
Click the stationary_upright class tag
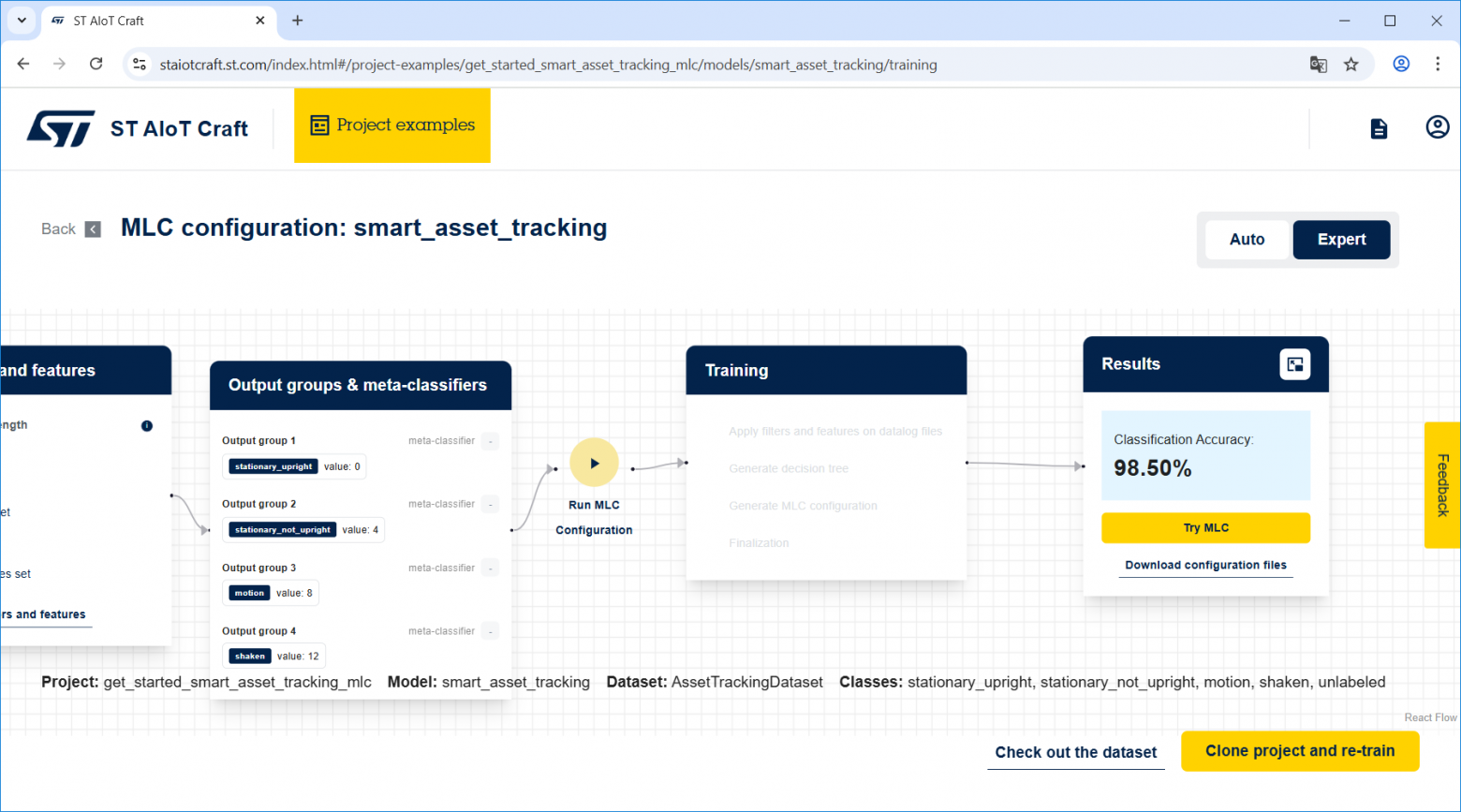pyautogui.click(x=273, y=466)
